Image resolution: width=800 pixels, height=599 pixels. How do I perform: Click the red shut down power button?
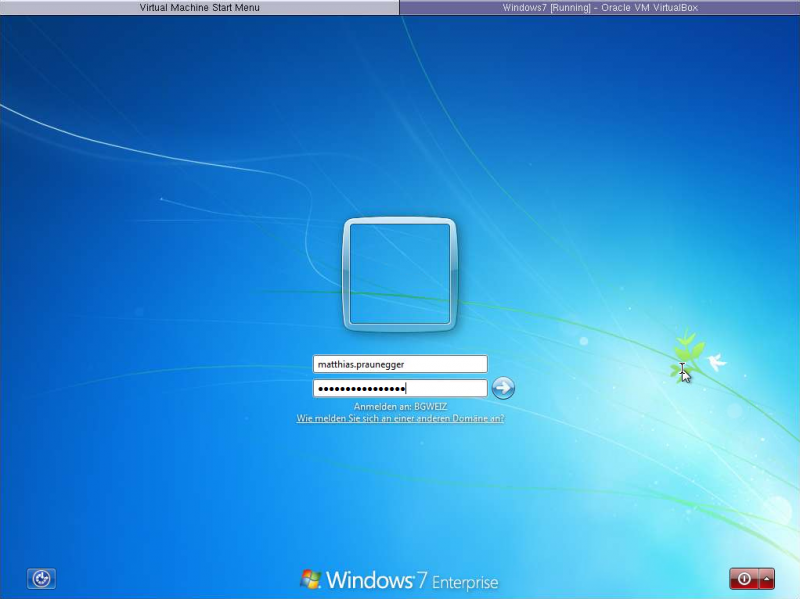[744, 579]
